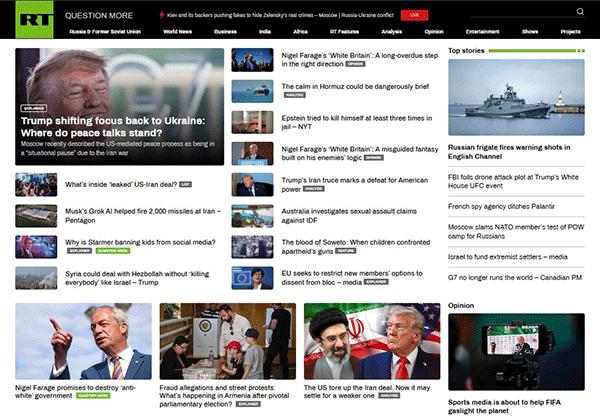Click the search input field in header
The height and width of the screenshot is (418, 600).
coord(522,12)
